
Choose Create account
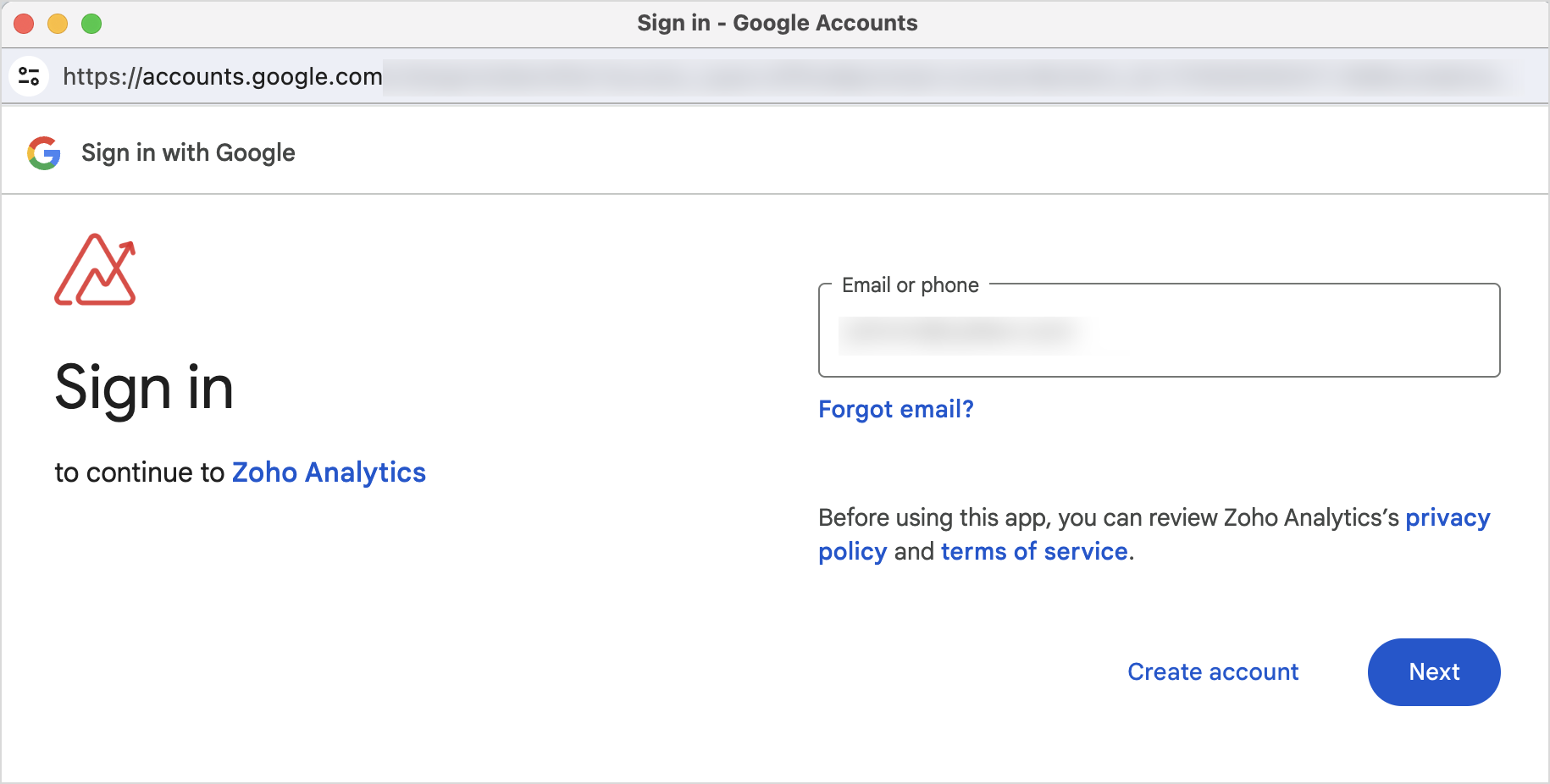point(1213,672)
